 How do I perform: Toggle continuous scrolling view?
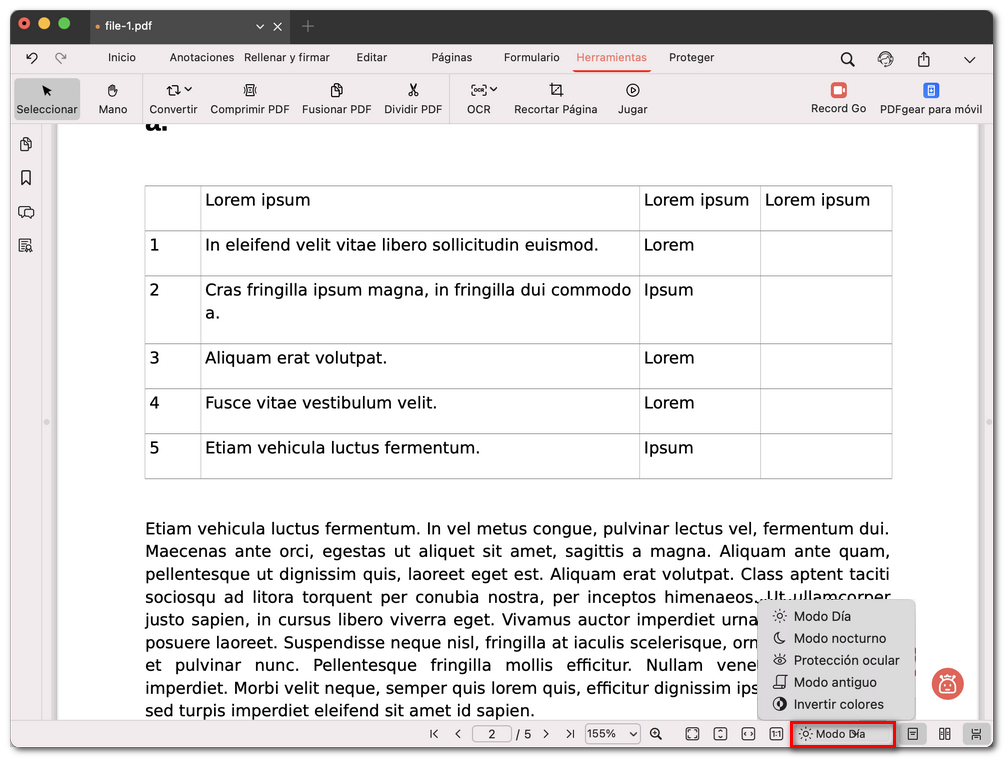[975, 734]
